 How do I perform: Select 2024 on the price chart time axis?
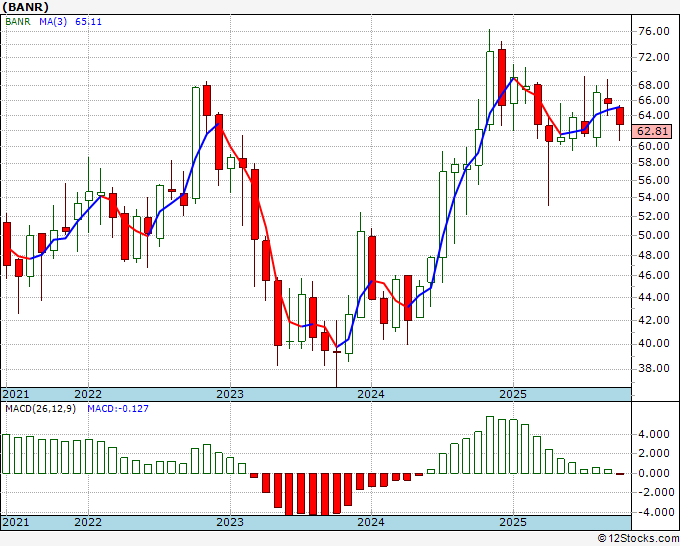coord(371,394)
